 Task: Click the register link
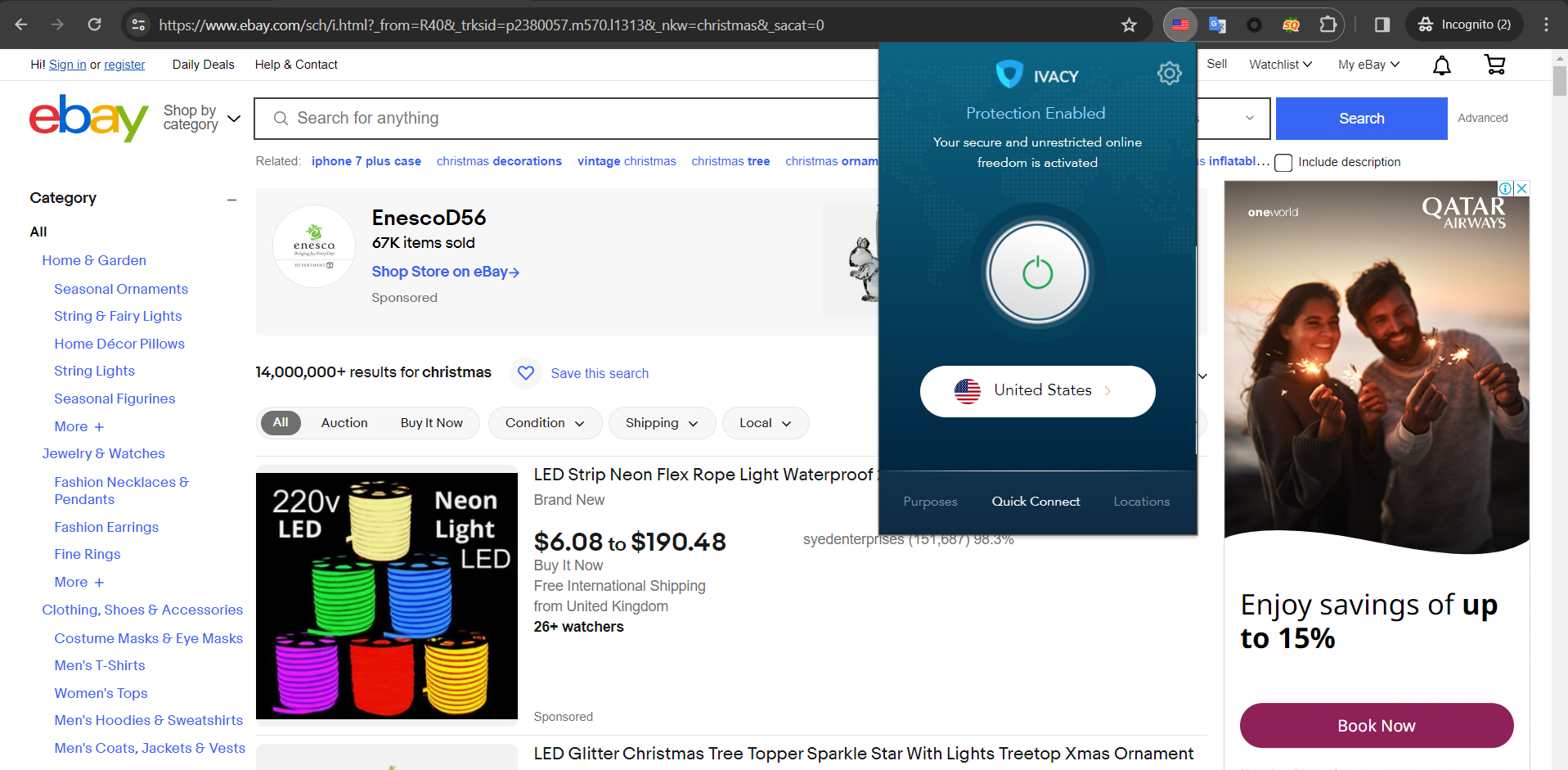124,65
